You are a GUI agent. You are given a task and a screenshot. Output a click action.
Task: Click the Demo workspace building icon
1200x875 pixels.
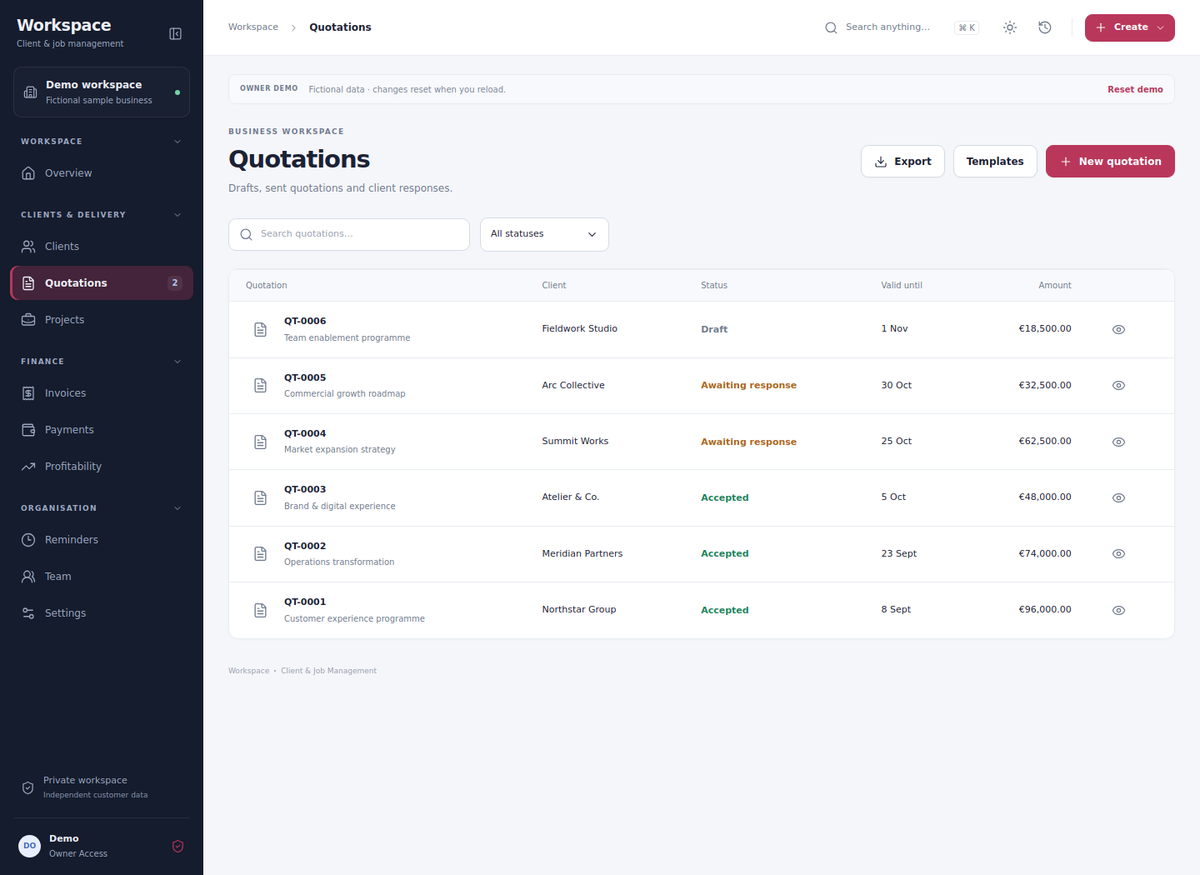coord(30,92)
